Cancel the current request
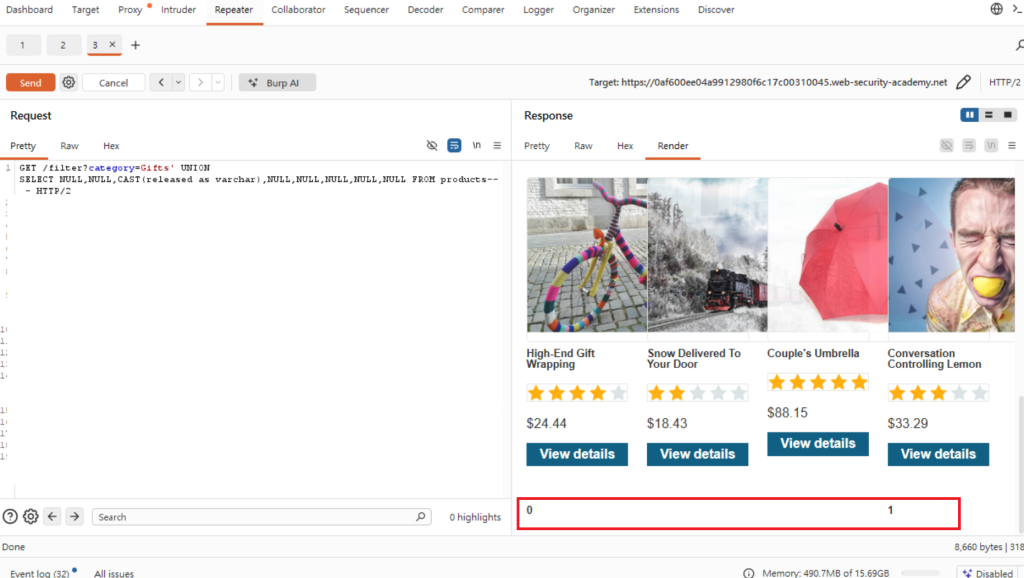 click(114, 82)
